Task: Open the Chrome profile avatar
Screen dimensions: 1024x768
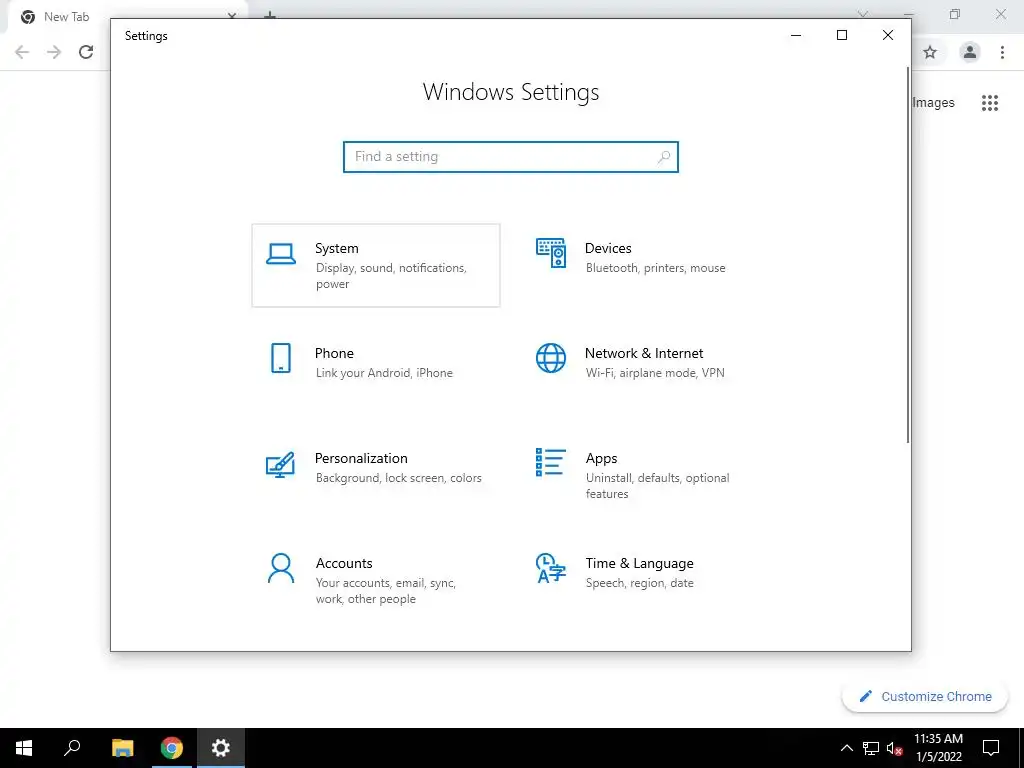Action: [970, 52]
